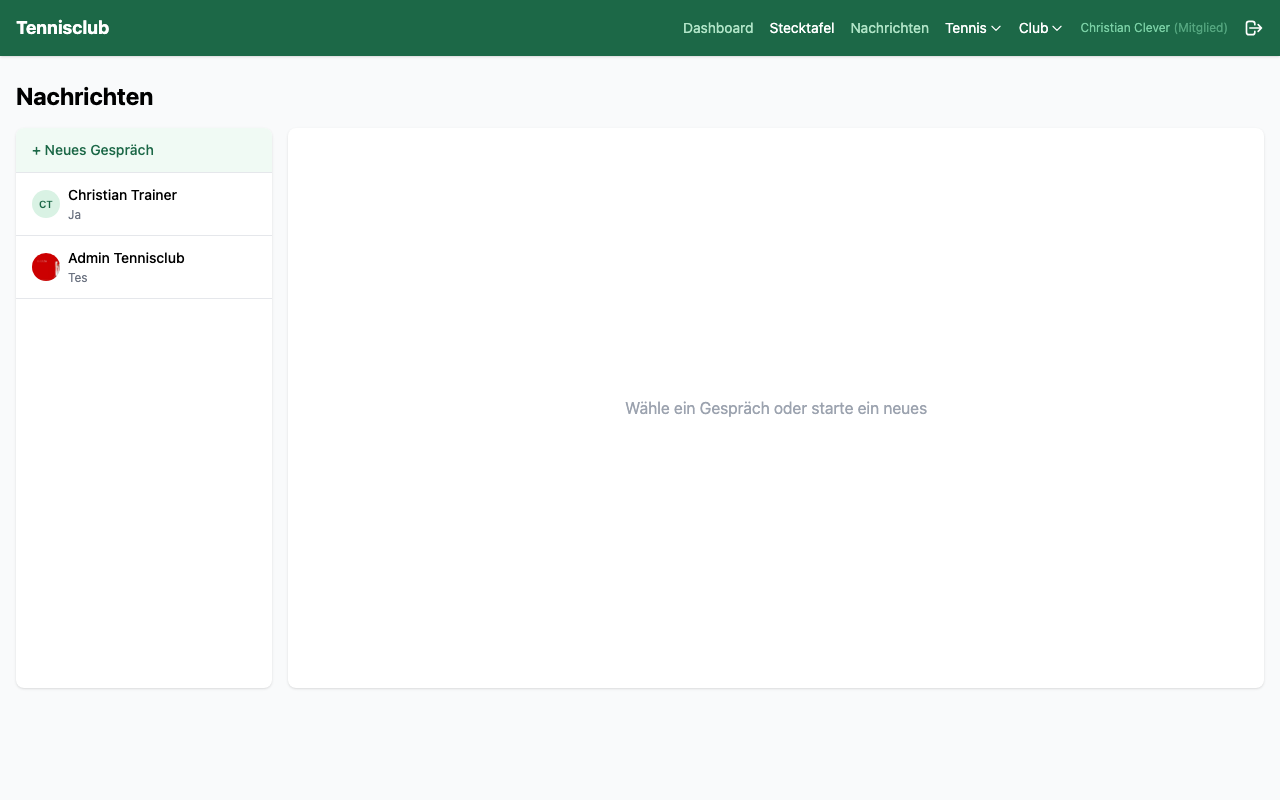Open the Club dropdown menu

click(x=1039, y=28)
